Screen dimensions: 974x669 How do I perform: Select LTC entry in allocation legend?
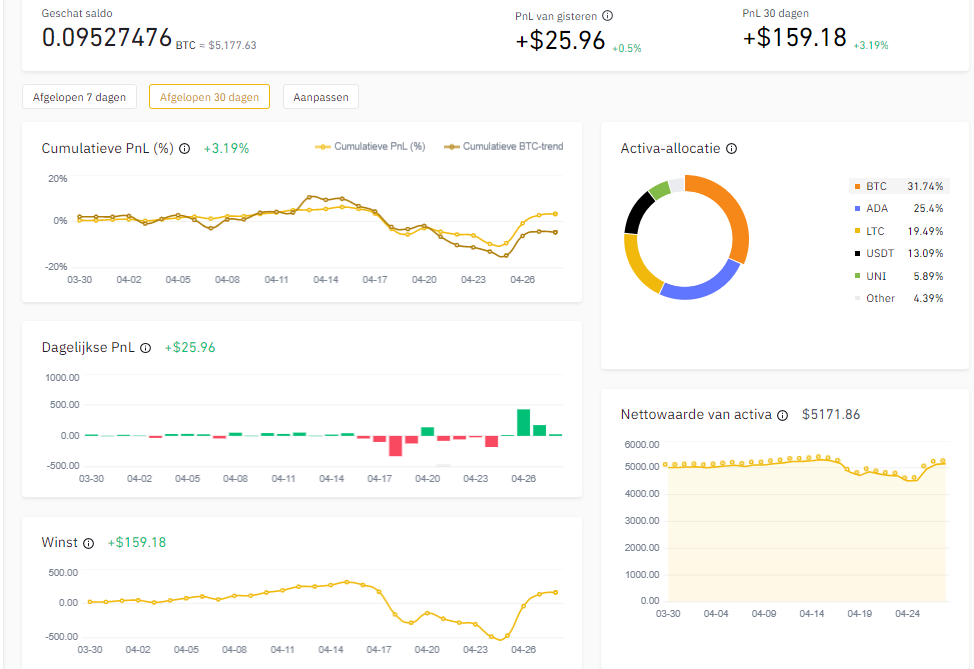(x=898, y=231)
